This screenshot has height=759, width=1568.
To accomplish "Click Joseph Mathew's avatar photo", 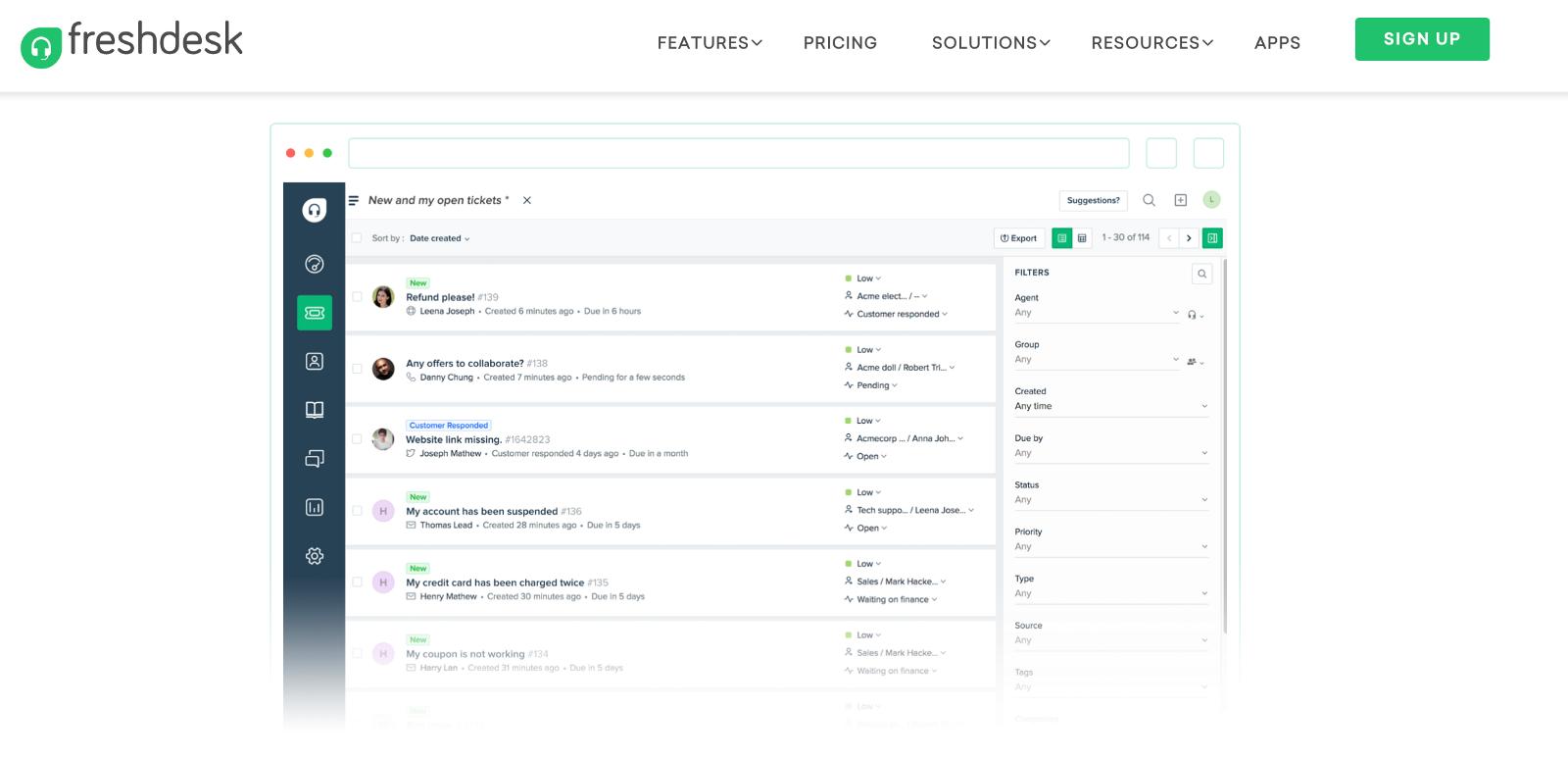I will click(383, 439).
